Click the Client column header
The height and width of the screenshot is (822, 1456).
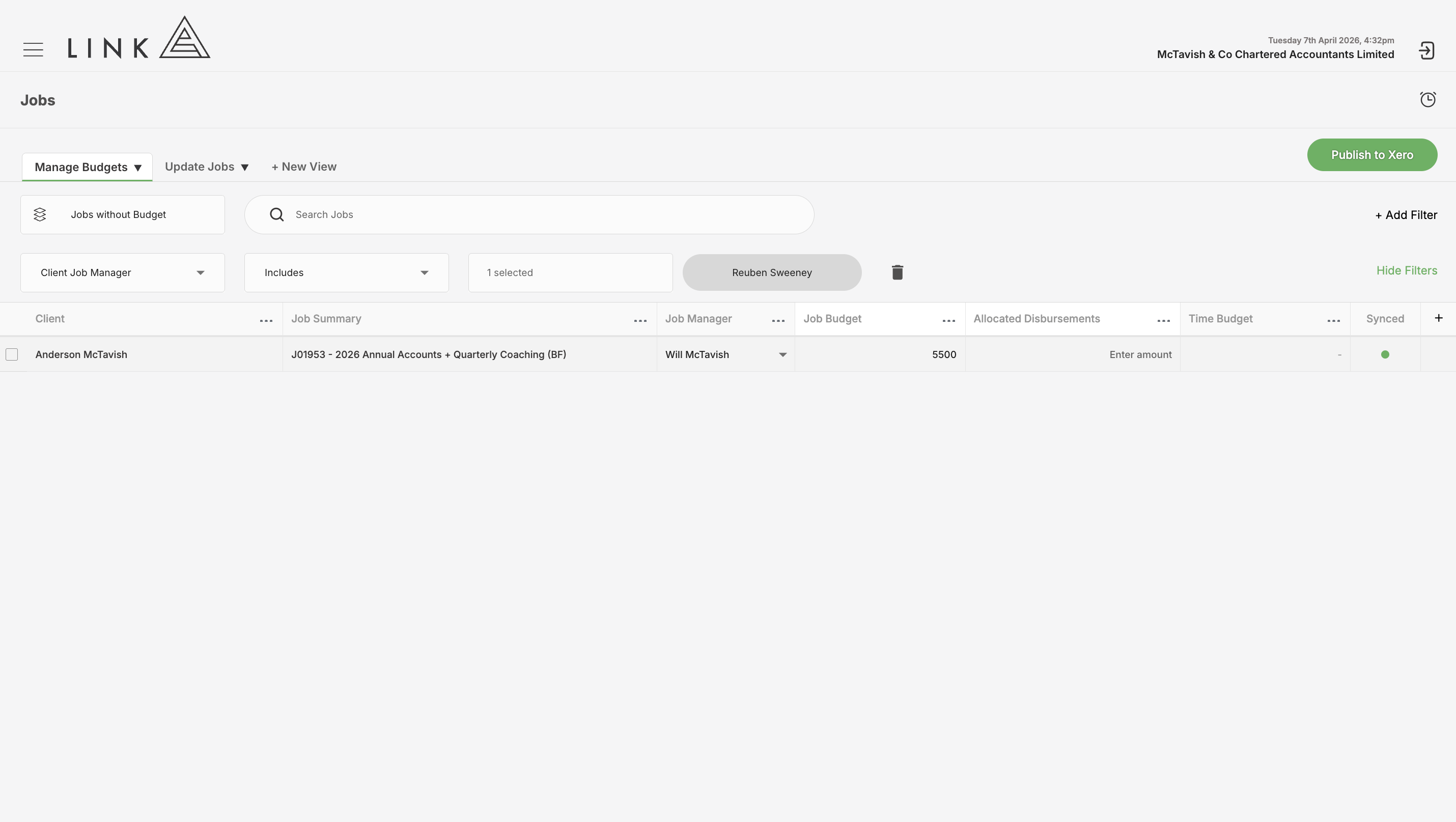pyautogui.click(x=50, y=319)
